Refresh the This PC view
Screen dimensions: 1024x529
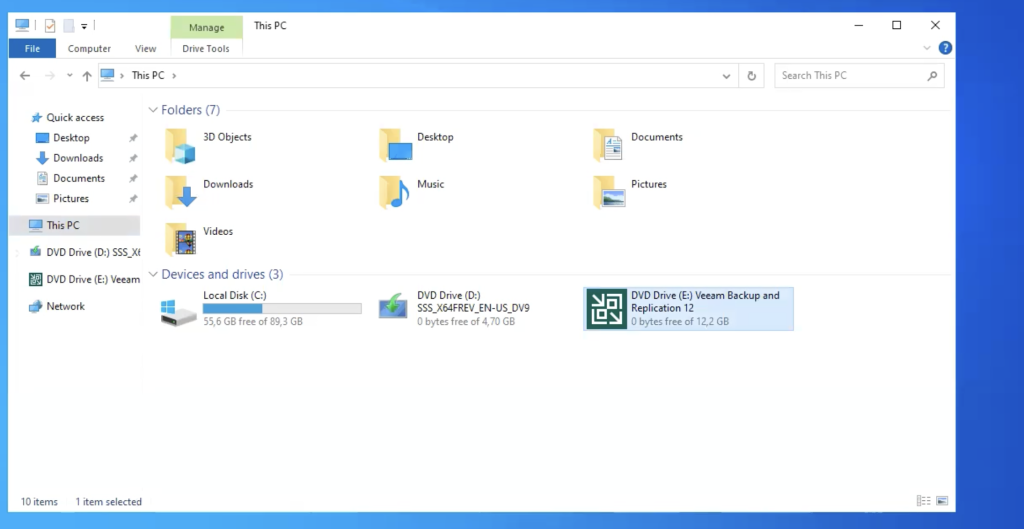752,76
